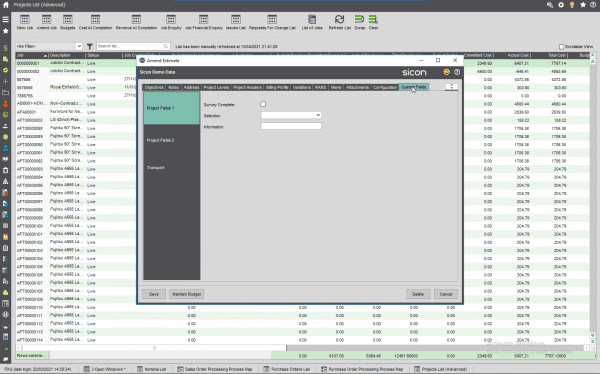600x374 pixels.
Task: Switch to the Project Levels tab
Action: [x=216, y=87]
